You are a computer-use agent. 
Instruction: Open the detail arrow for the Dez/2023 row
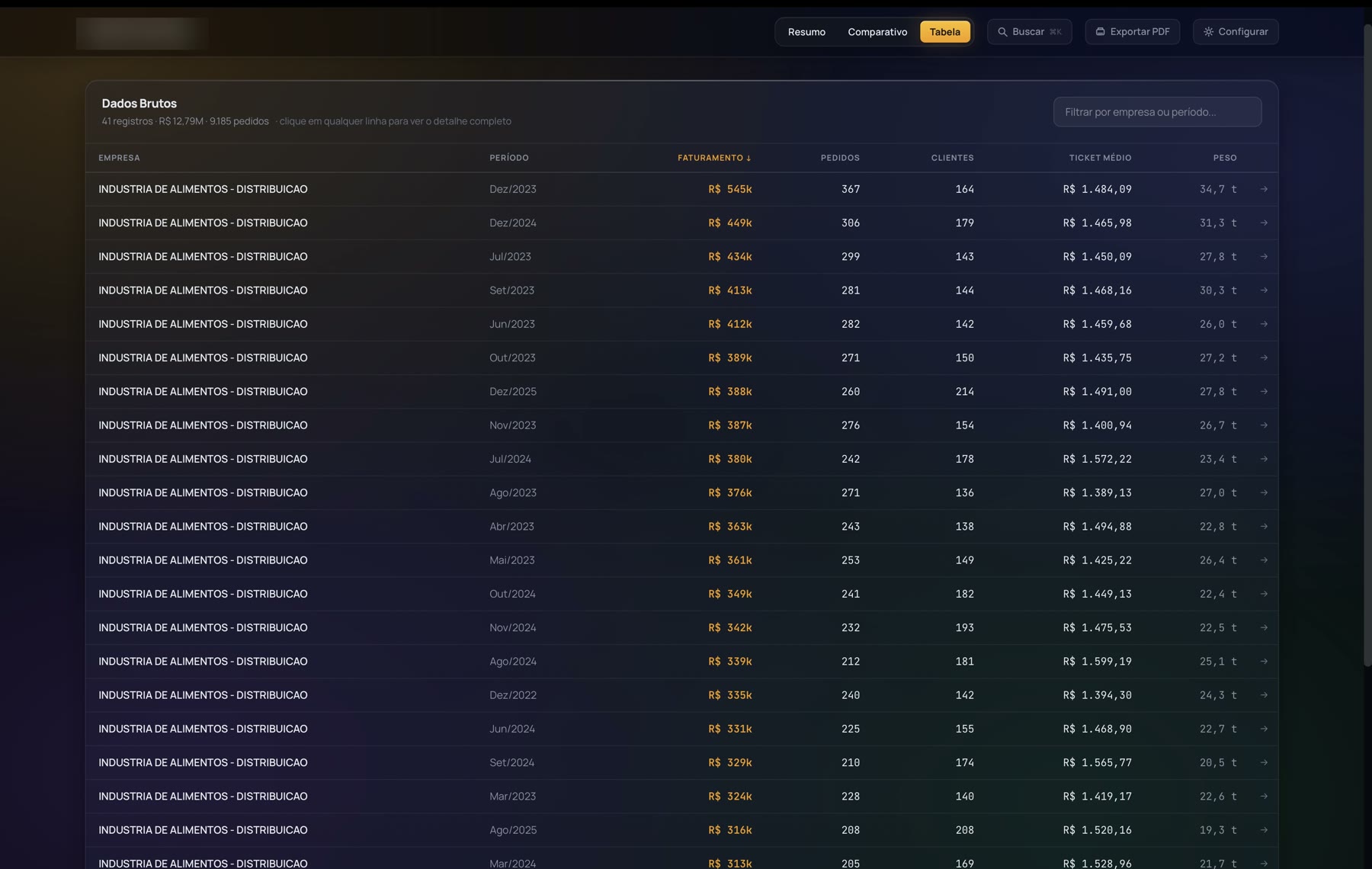(x=1264, y=189)
